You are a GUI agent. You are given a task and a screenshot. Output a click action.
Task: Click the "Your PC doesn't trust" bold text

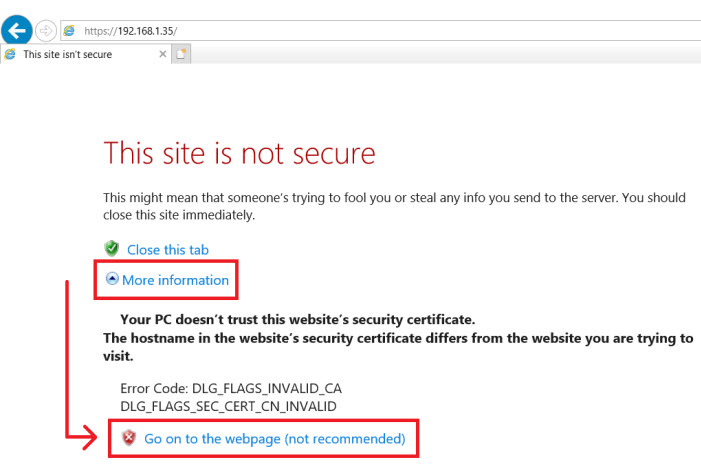tap(297, 320)
